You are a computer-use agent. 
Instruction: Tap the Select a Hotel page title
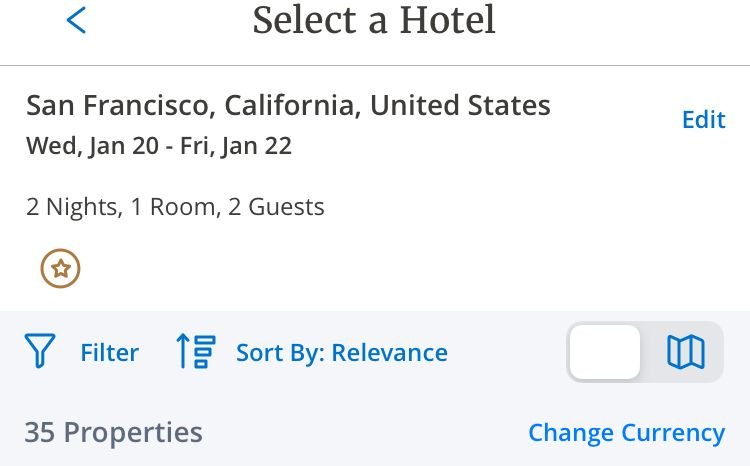(374, 20)
